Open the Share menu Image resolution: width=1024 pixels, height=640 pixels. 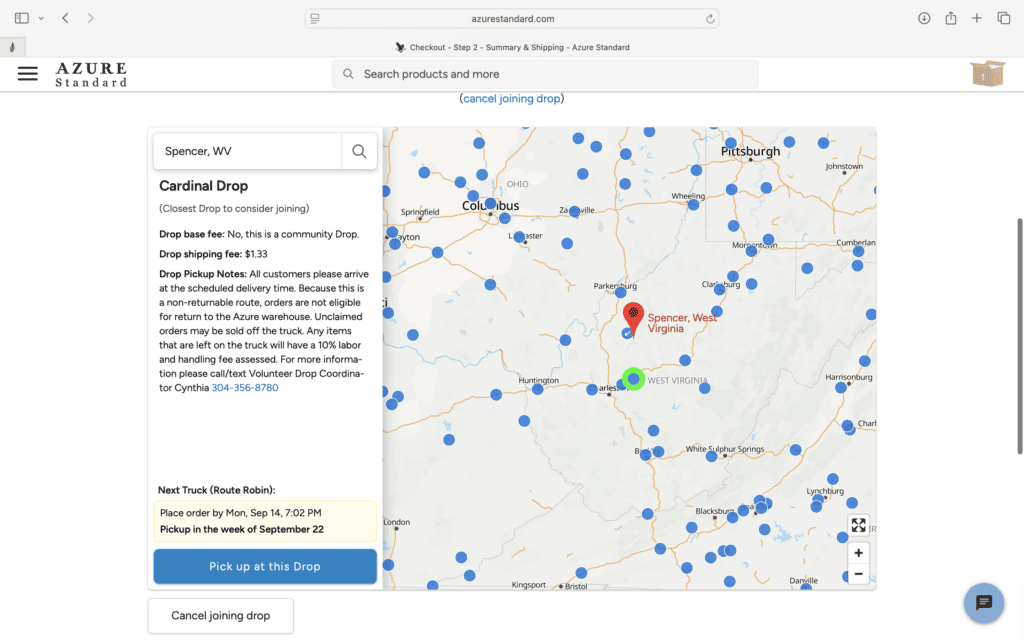click(951, 18)
